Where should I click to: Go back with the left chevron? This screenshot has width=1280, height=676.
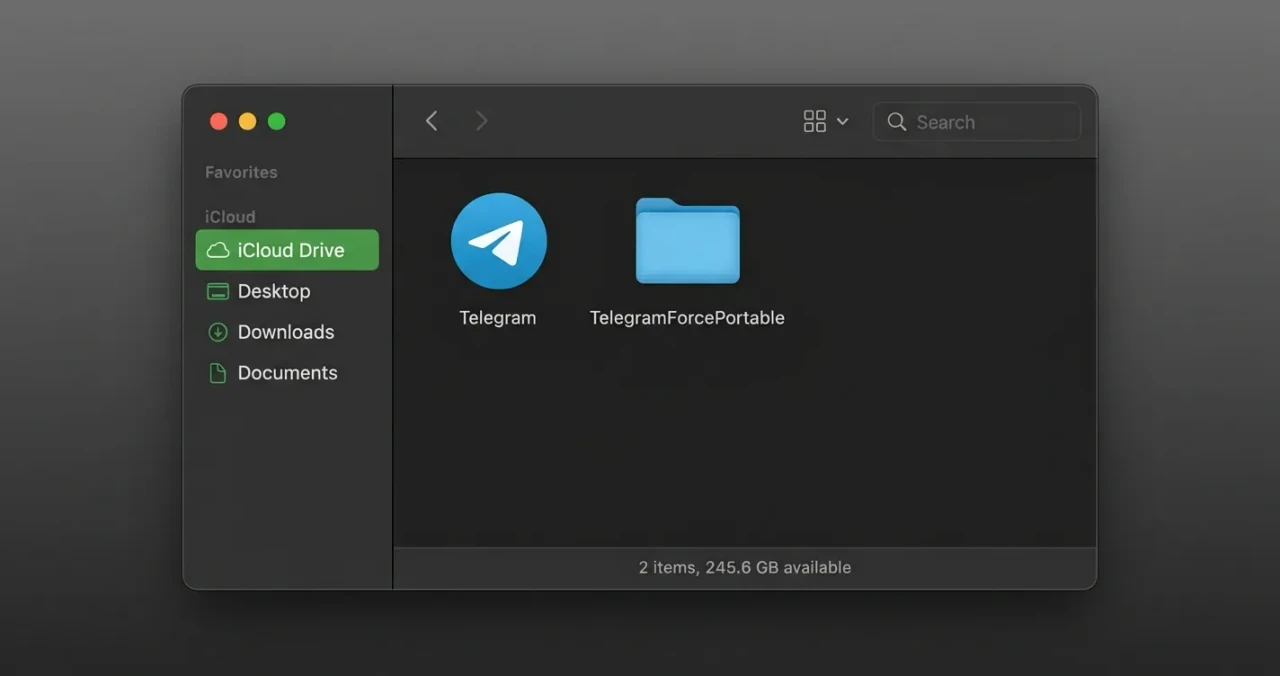(432, 121)
